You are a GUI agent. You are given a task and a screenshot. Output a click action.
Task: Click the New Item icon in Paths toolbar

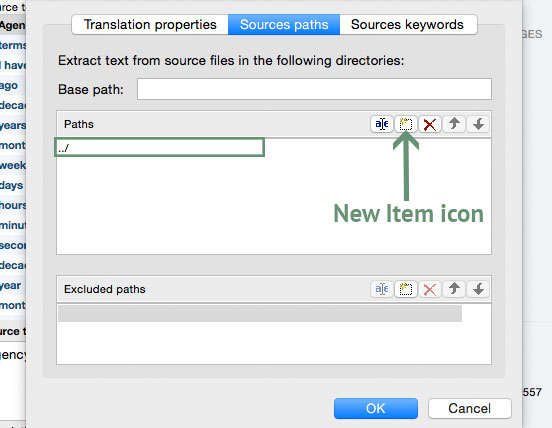(x=406, y=124)
